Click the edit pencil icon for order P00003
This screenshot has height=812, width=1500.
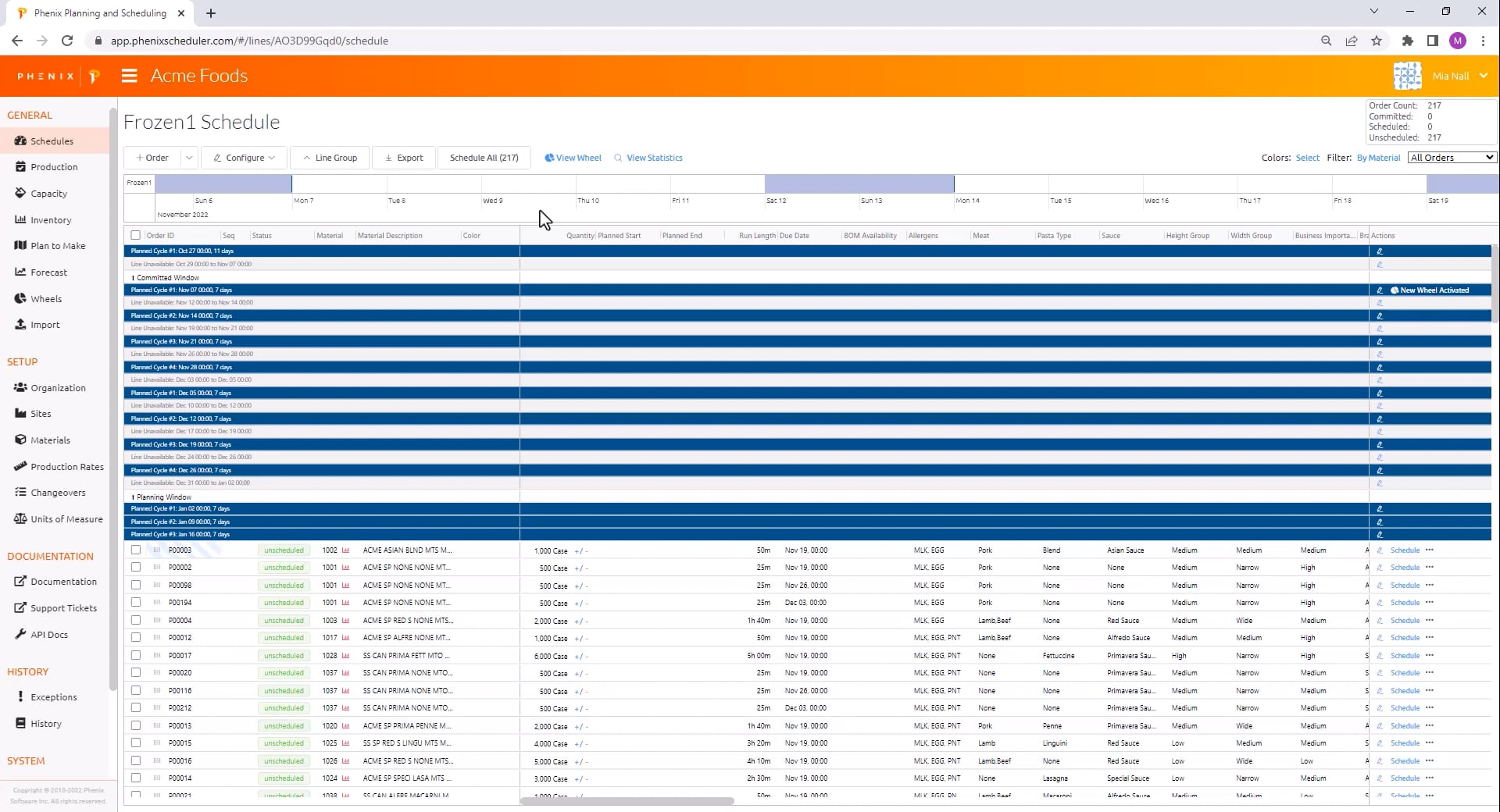pos(1380,550)
